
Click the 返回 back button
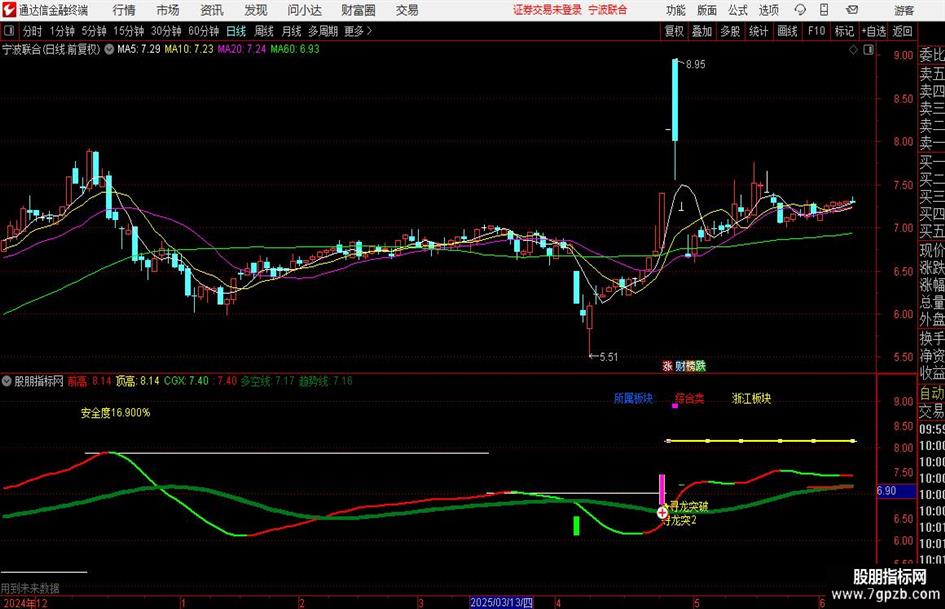tap(902, 31)
